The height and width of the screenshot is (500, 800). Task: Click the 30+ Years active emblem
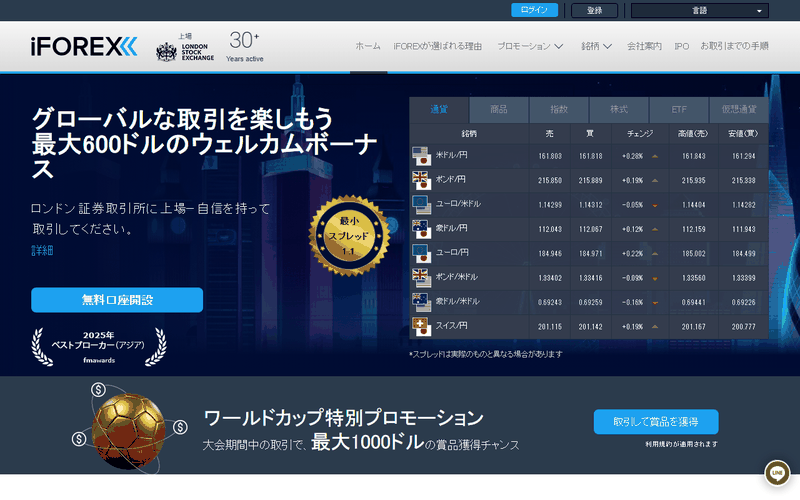(244, 46)
